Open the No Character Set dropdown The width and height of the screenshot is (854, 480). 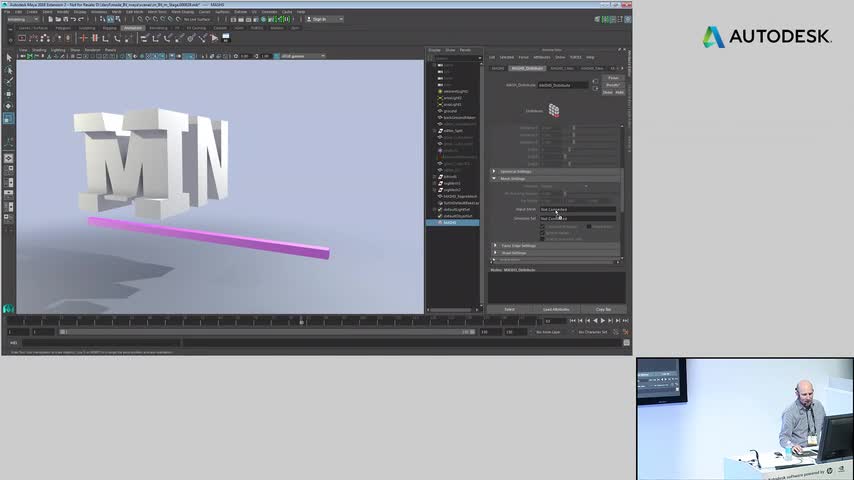pyautogui.click(x=593, y=332)
